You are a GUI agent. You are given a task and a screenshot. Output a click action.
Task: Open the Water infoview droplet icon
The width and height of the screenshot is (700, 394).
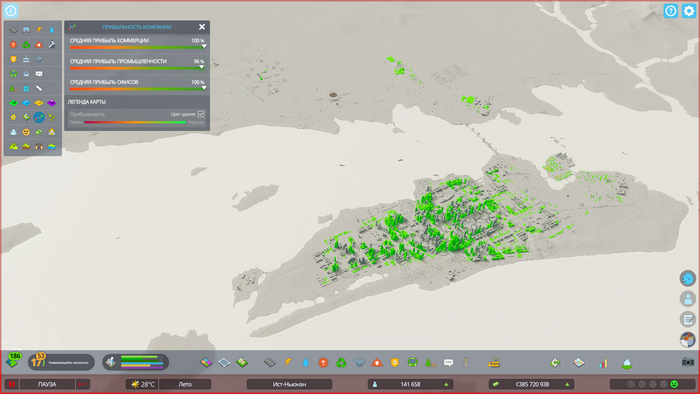52,30
